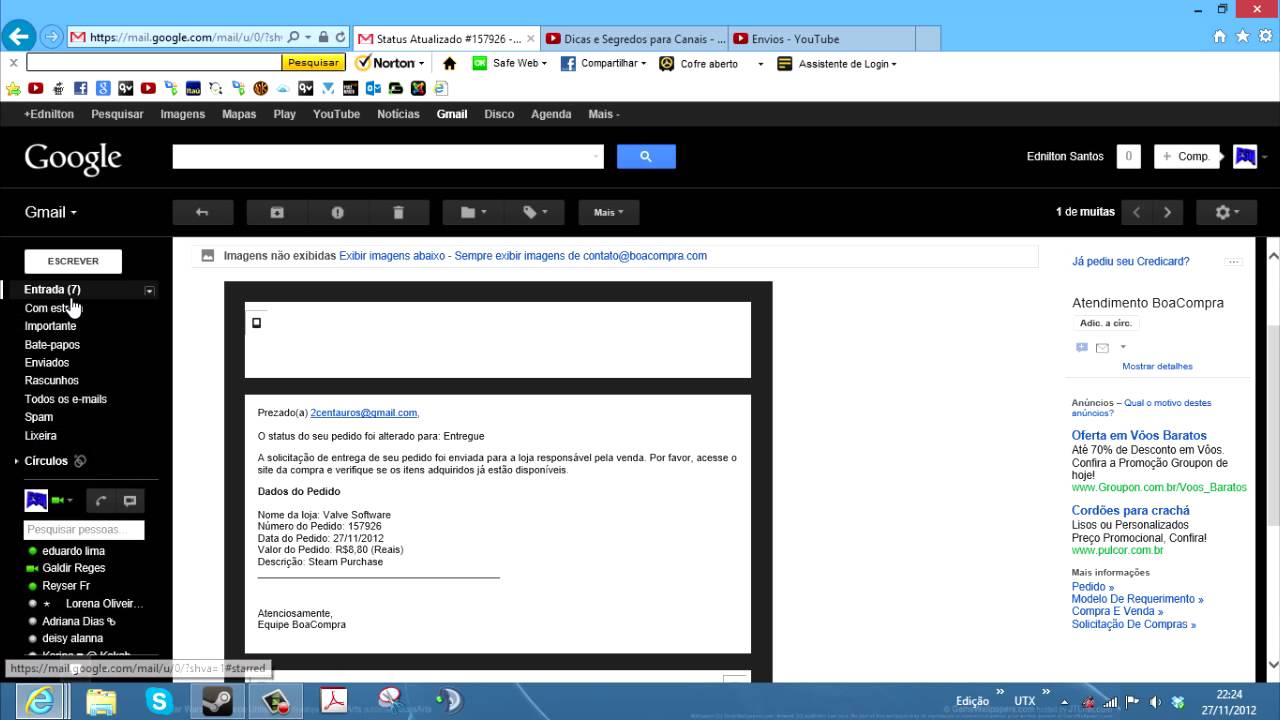Switch to the 'Dicas e Segredos para Canais' tab
The image size is (1280, 720).
[x=636, y=39]
